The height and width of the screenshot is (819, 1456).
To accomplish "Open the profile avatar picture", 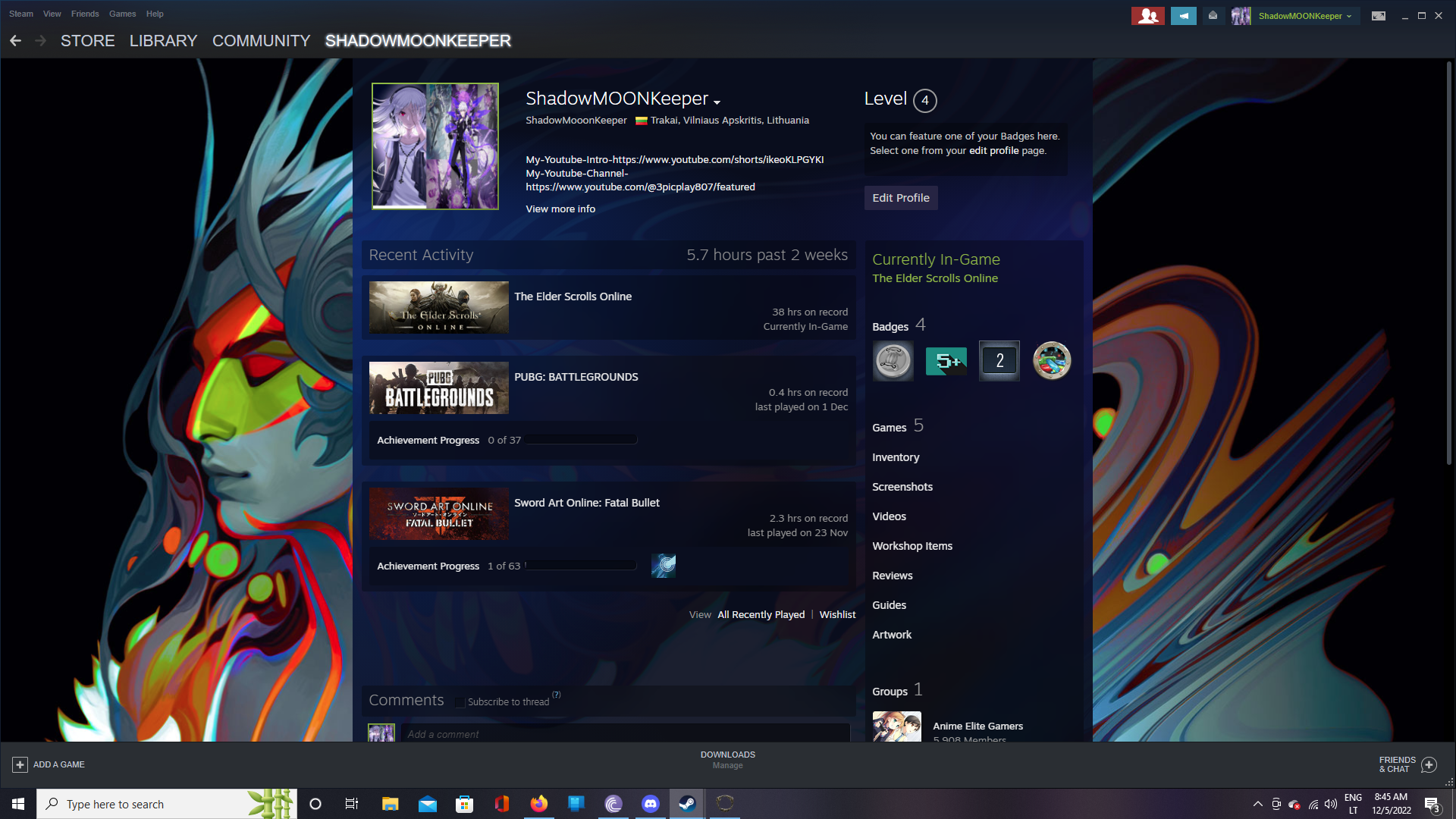I will pos(435,146).
